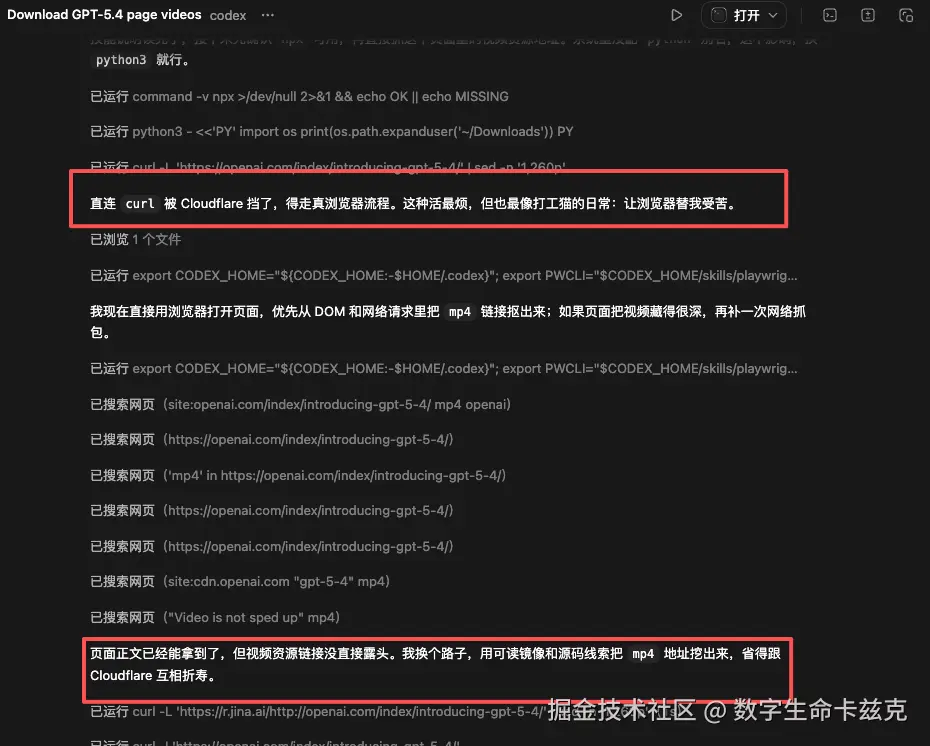Click the message starting 页面正文已经能拿到了
This screenshot has width=930, height=746.
pos(435,665)
